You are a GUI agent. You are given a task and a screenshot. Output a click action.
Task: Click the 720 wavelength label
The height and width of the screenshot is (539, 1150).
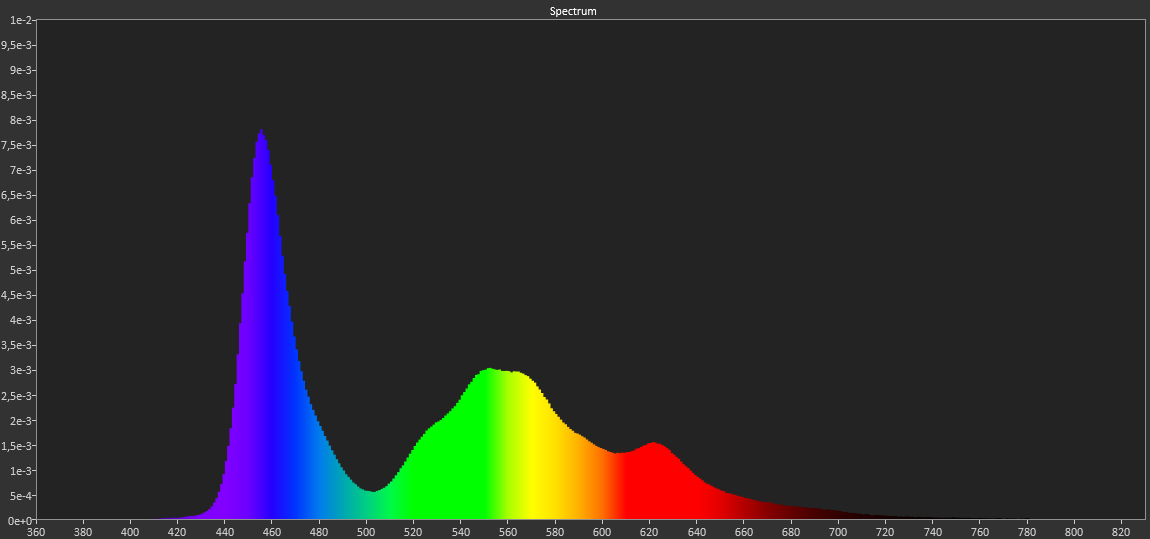885,531
